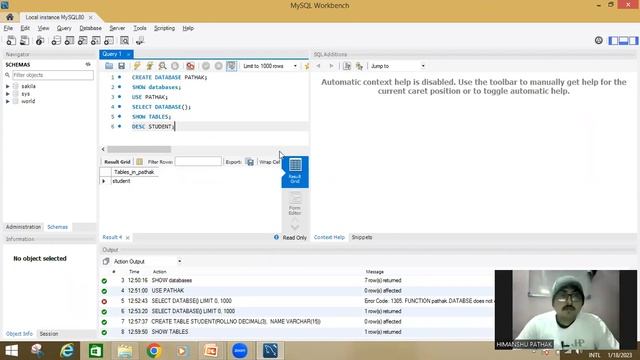Go forward in SQL Additions help
Screen dimensions: 640x360
pos(331,66)
